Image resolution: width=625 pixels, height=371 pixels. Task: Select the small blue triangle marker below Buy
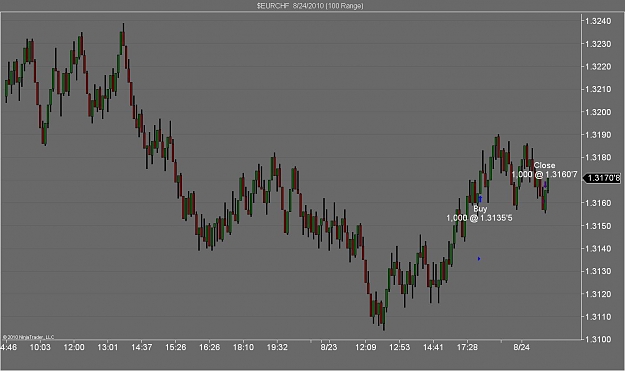pyautogui.click(x=479, y=259)
